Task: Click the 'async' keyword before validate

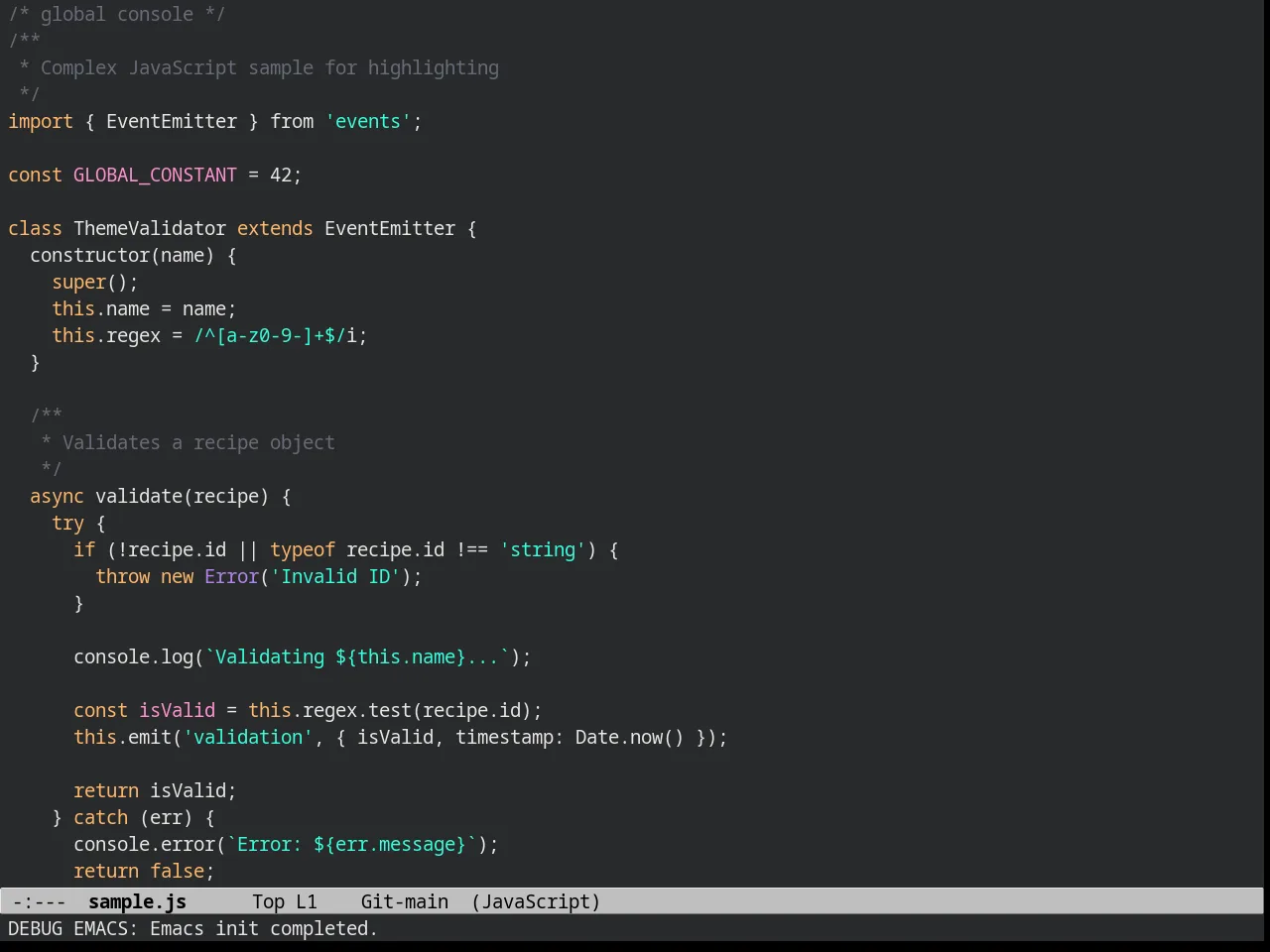Action: (57, 496)
